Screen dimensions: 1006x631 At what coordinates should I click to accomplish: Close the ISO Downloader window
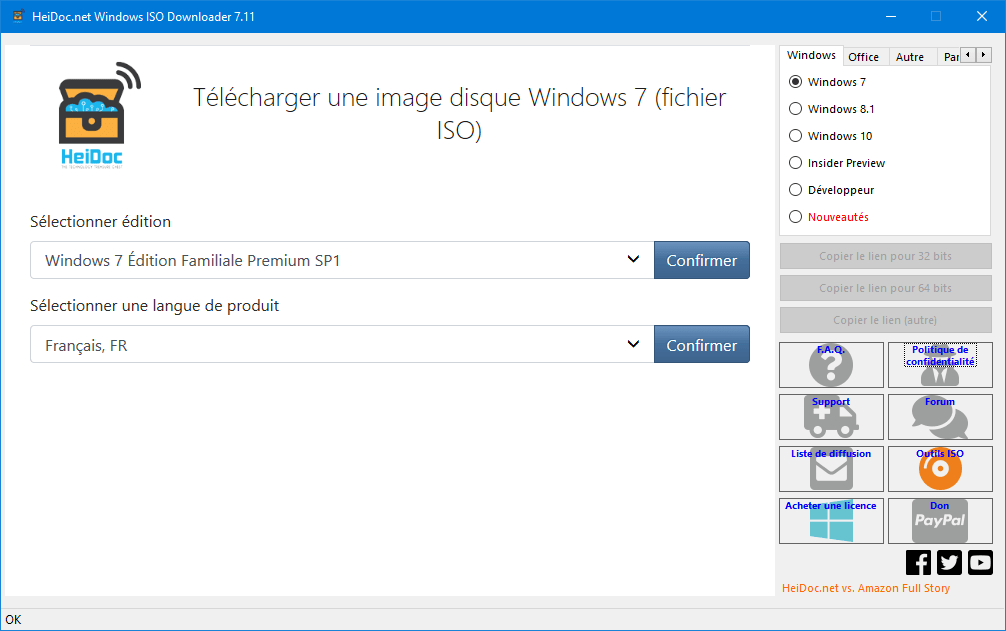click(982, 16)
